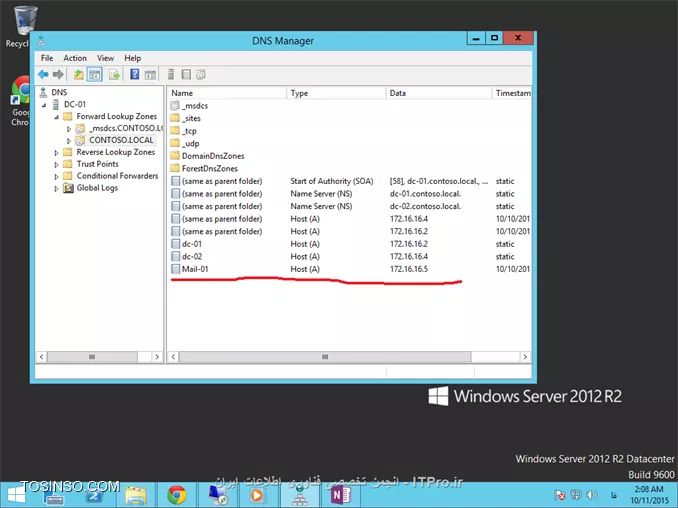Screen dimensions: 678x508
Task: Expand the _msdcs.CONTOSO.LOCAL zone
Action: tap(68, 128)
